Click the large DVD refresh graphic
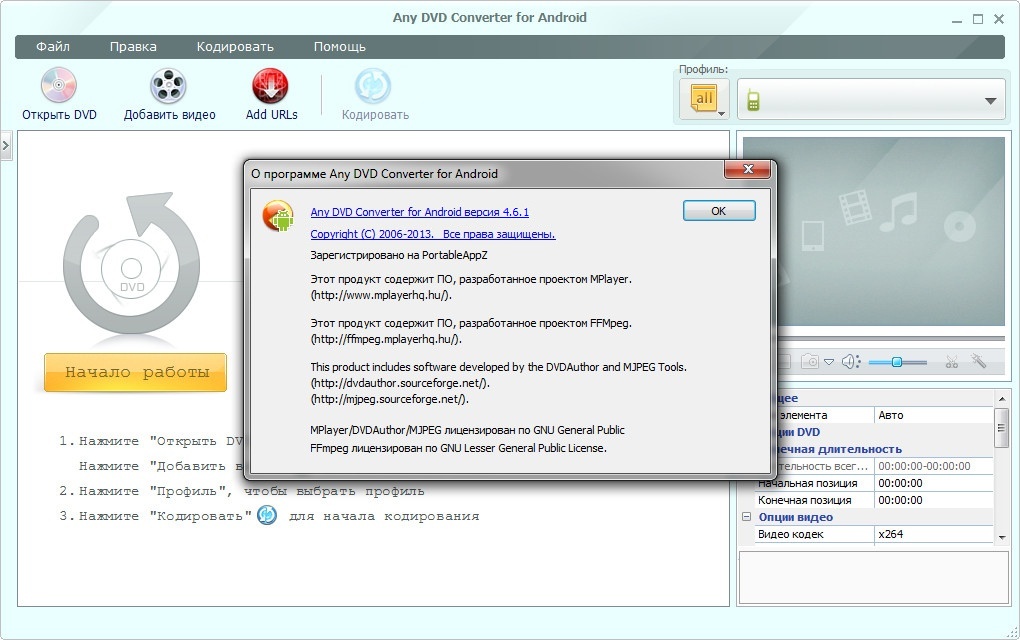The width and height of the screenshot is (1020, 640). click(x=131, y=263)
